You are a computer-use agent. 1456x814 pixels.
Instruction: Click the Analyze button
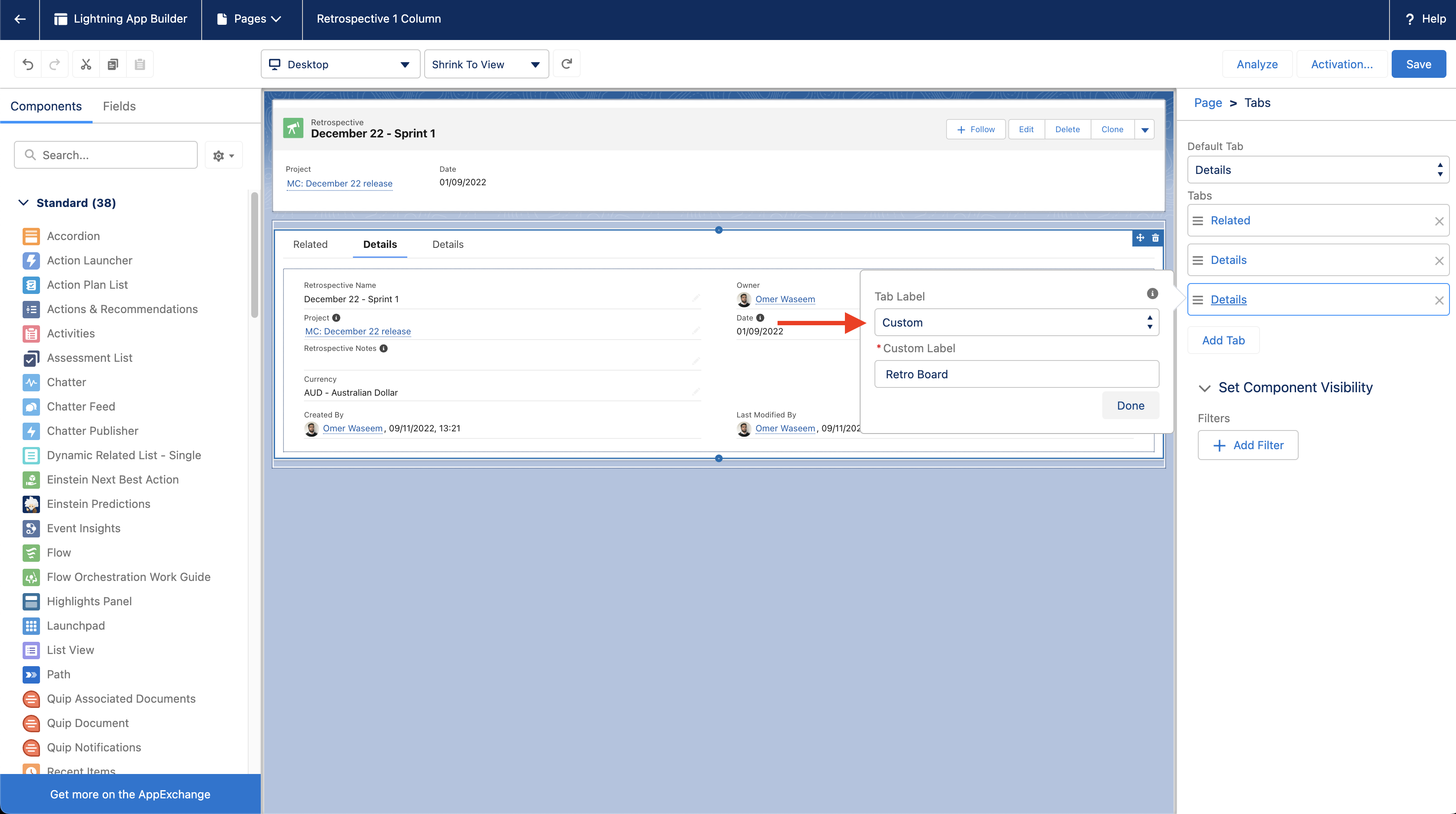click(1257, 64)
